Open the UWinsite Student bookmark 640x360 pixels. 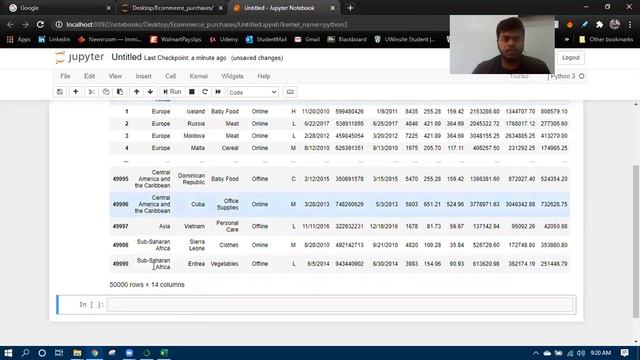pos(405,39)
